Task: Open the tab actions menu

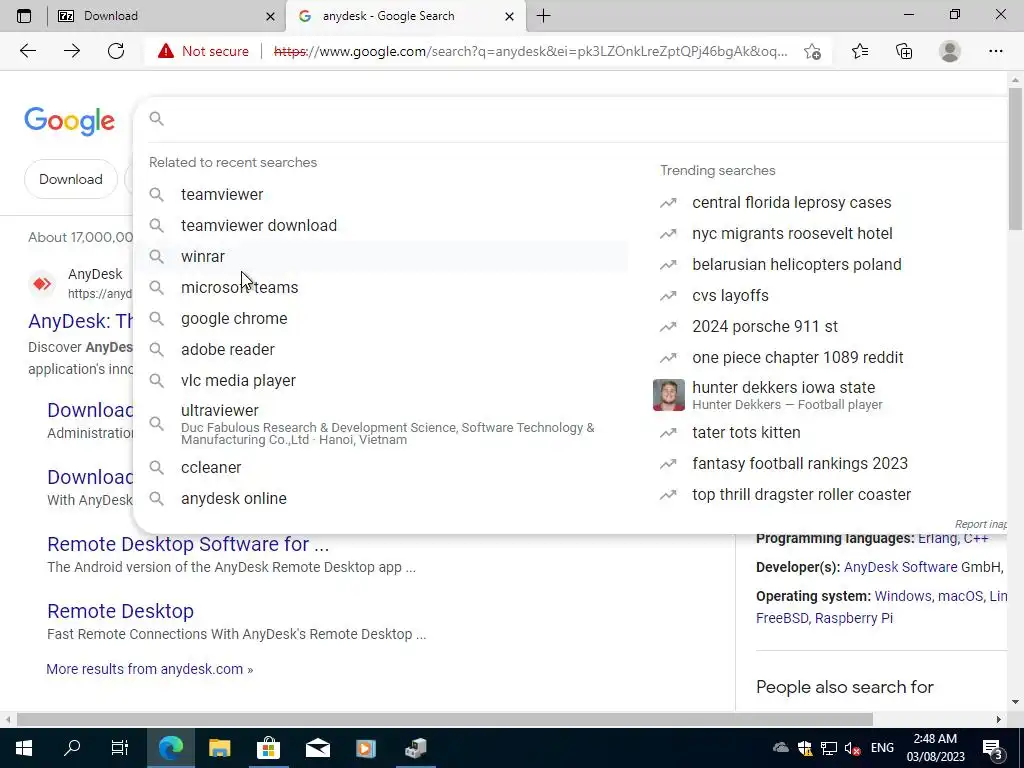Action: pos(24,16)
